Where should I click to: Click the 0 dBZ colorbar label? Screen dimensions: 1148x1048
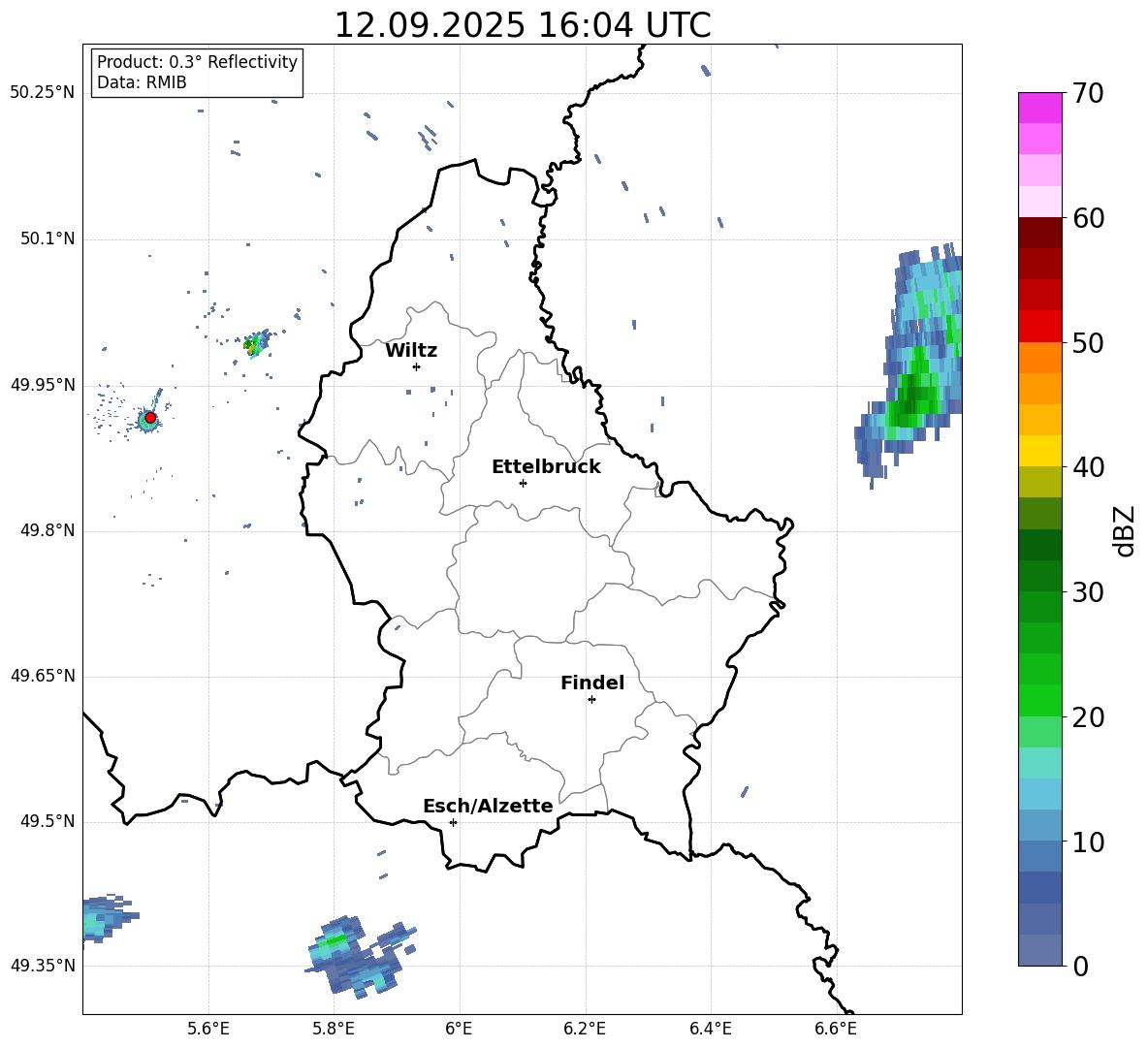(1080, 966)
